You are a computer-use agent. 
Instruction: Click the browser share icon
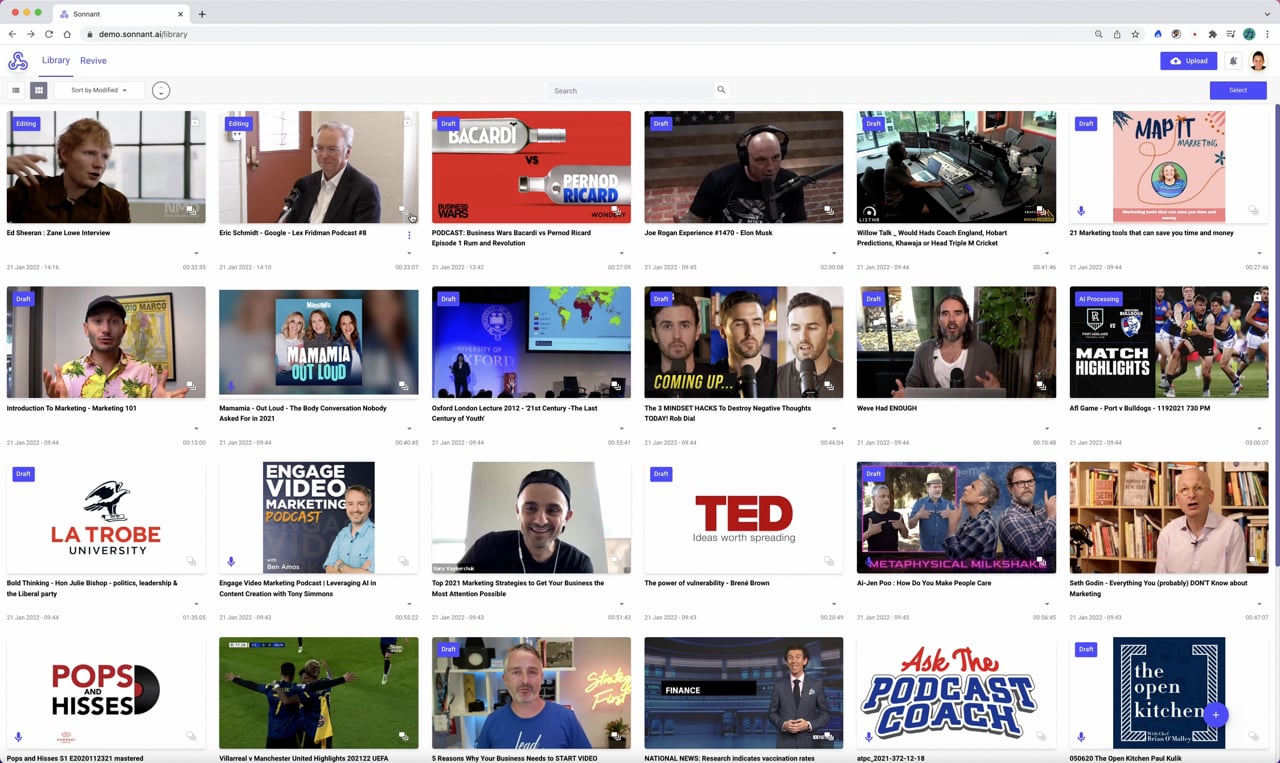coord(1117,34)
